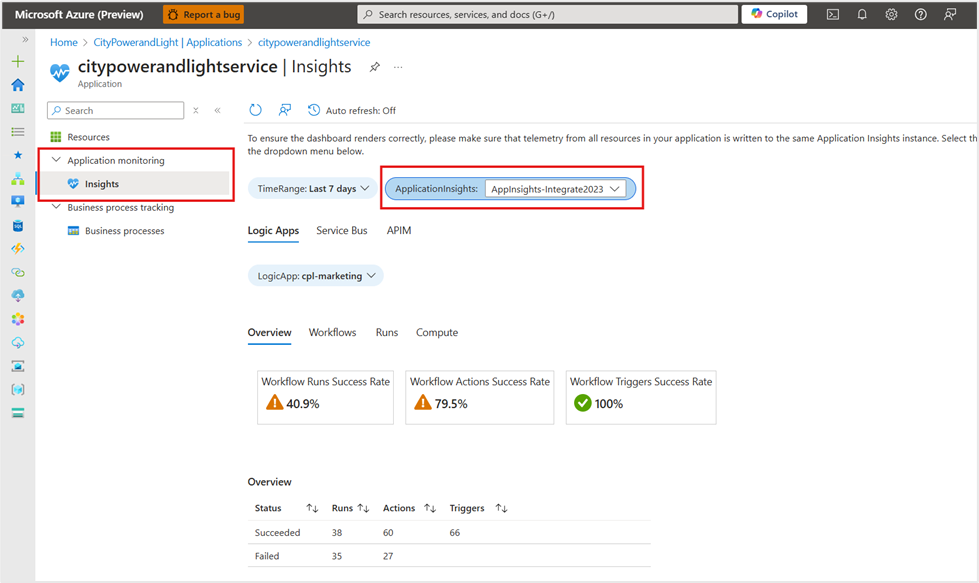Click Auto refresh: Off
The height and width of the screenshot is (583, 979).
[352, 110]
